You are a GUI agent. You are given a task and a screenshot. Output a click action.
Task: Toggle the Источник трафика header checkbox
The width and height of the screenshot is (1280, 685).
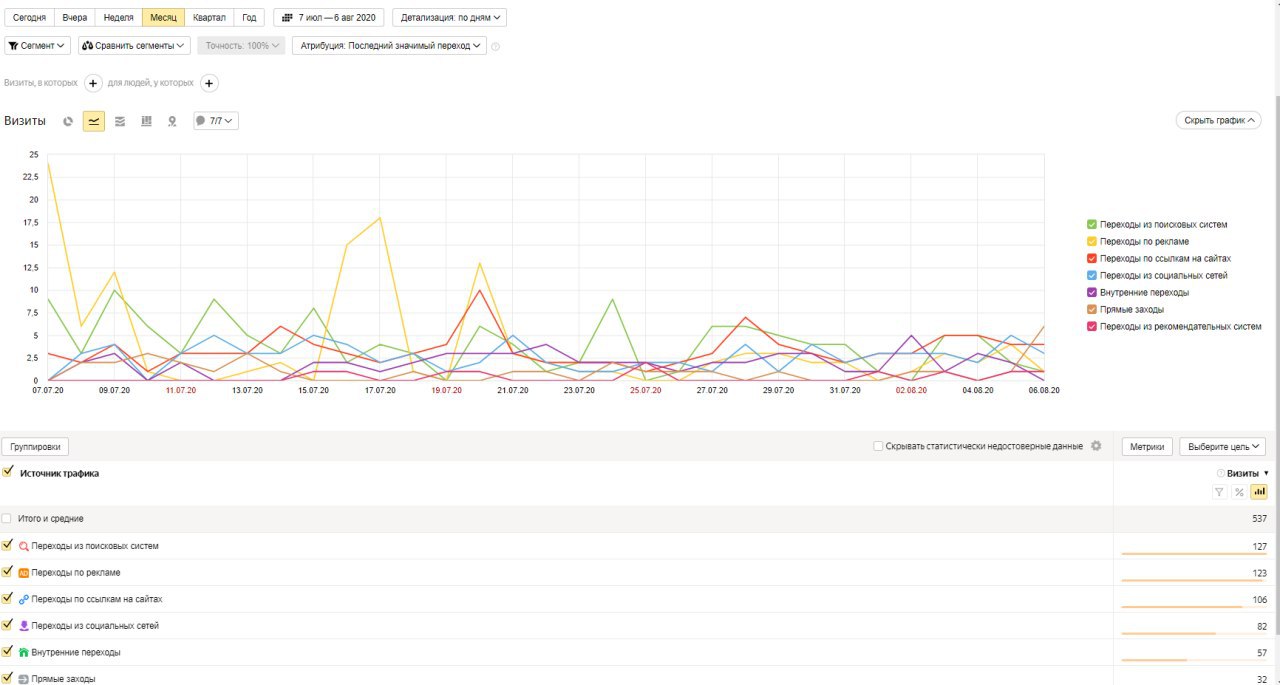7,472
